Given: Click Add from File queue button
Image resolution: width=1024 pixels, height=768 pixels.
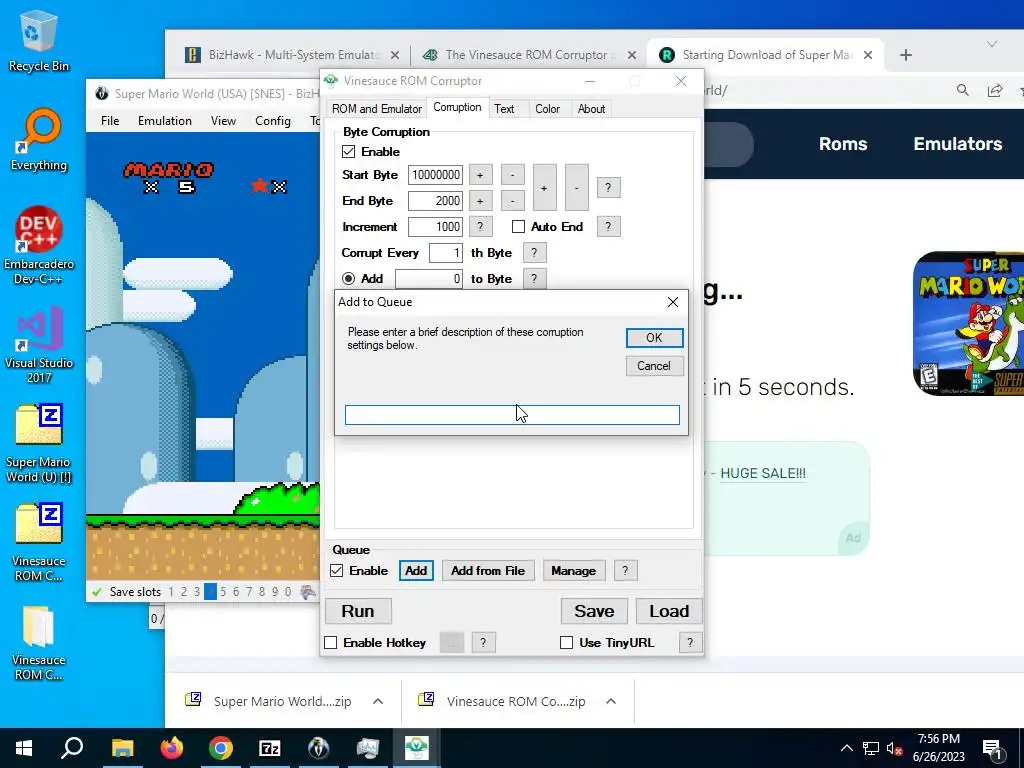Looking at the screenshot, I should tap(488, 571).
